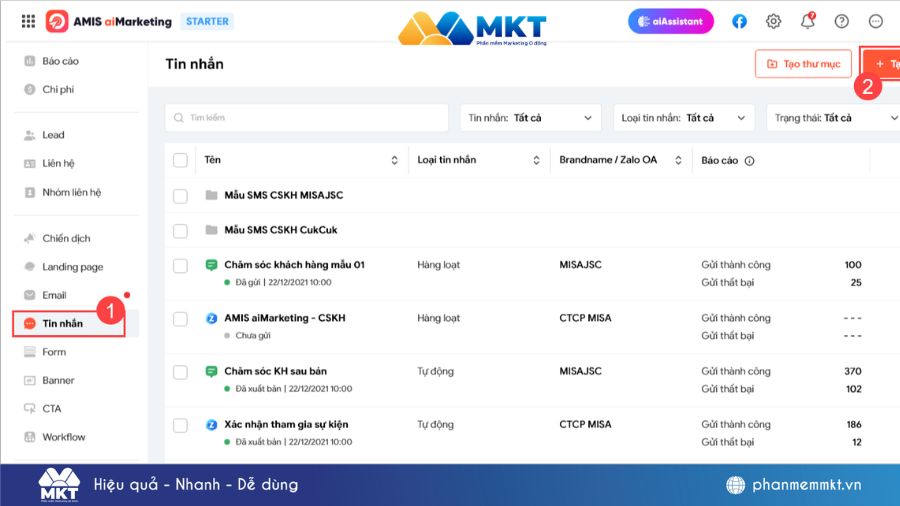Click the Banner sidebar icon
The image size is (900, 506).
[29, 380]
